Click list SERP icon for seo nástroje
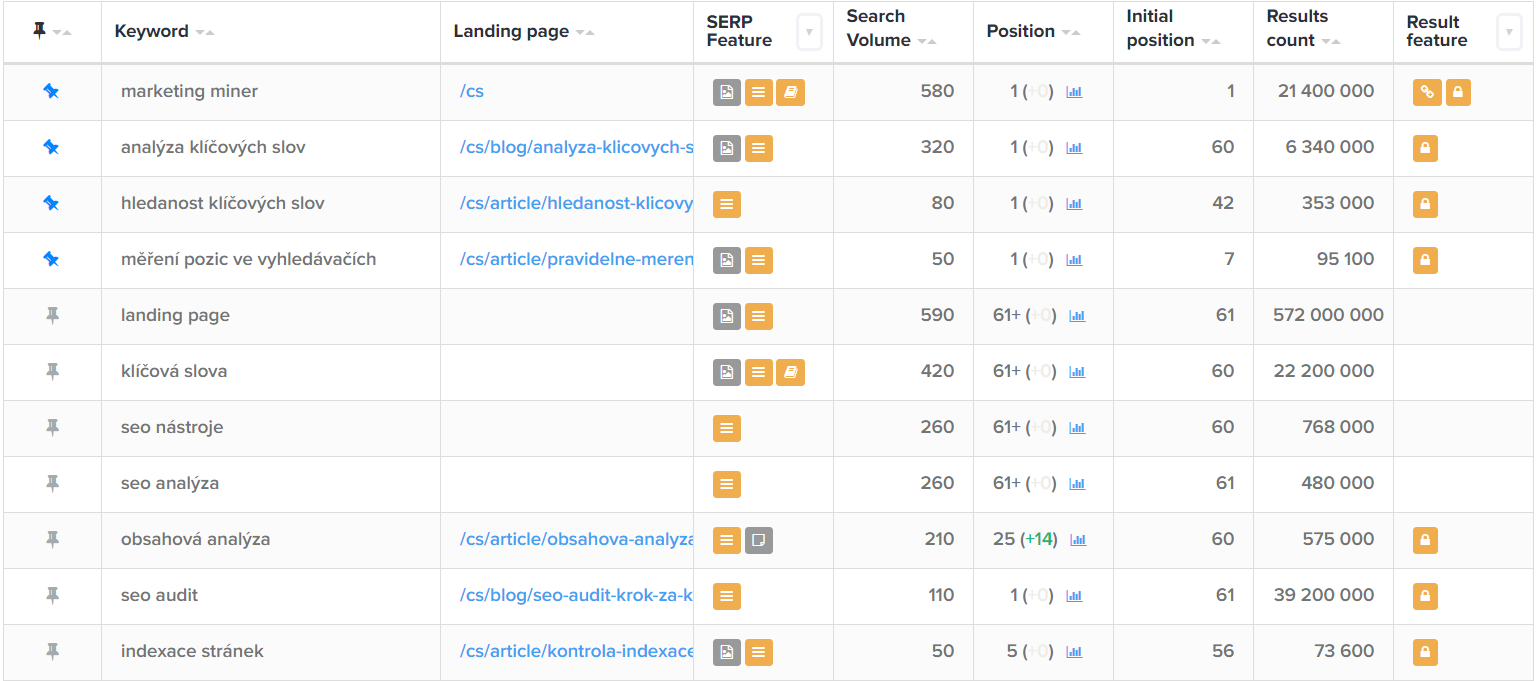The image size is (1537, 681). click(x=727, y=429)
